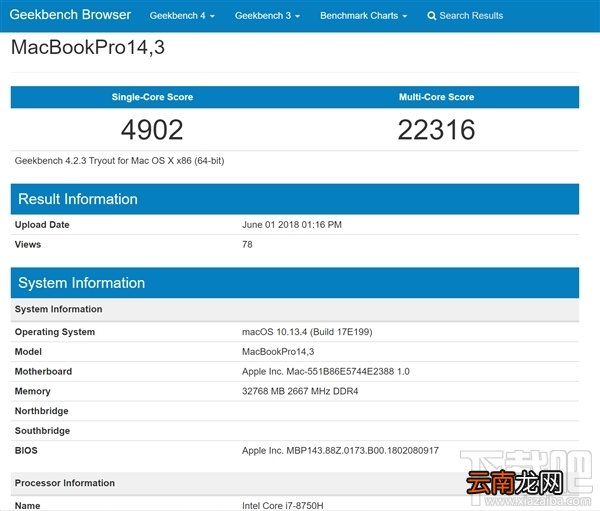
Task: Click the Northbridge label
Action: coord(41,411)
